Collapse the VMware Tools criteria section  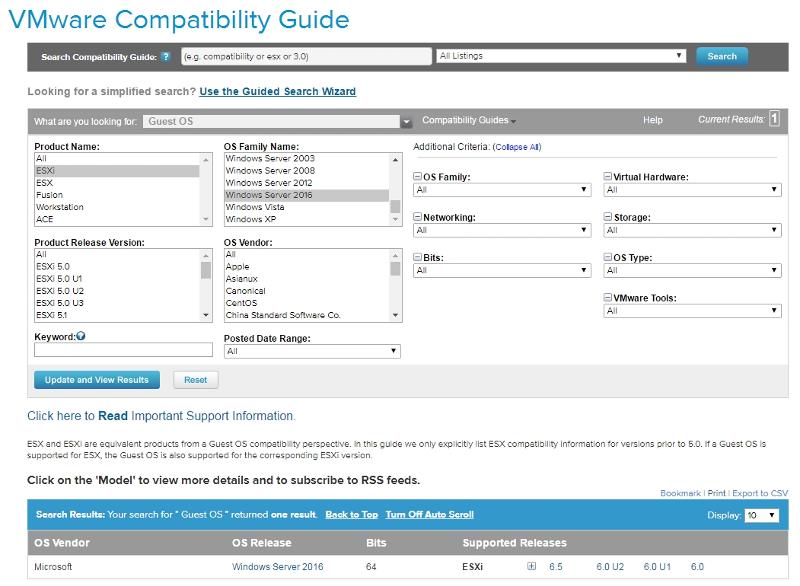pos(610,298)
